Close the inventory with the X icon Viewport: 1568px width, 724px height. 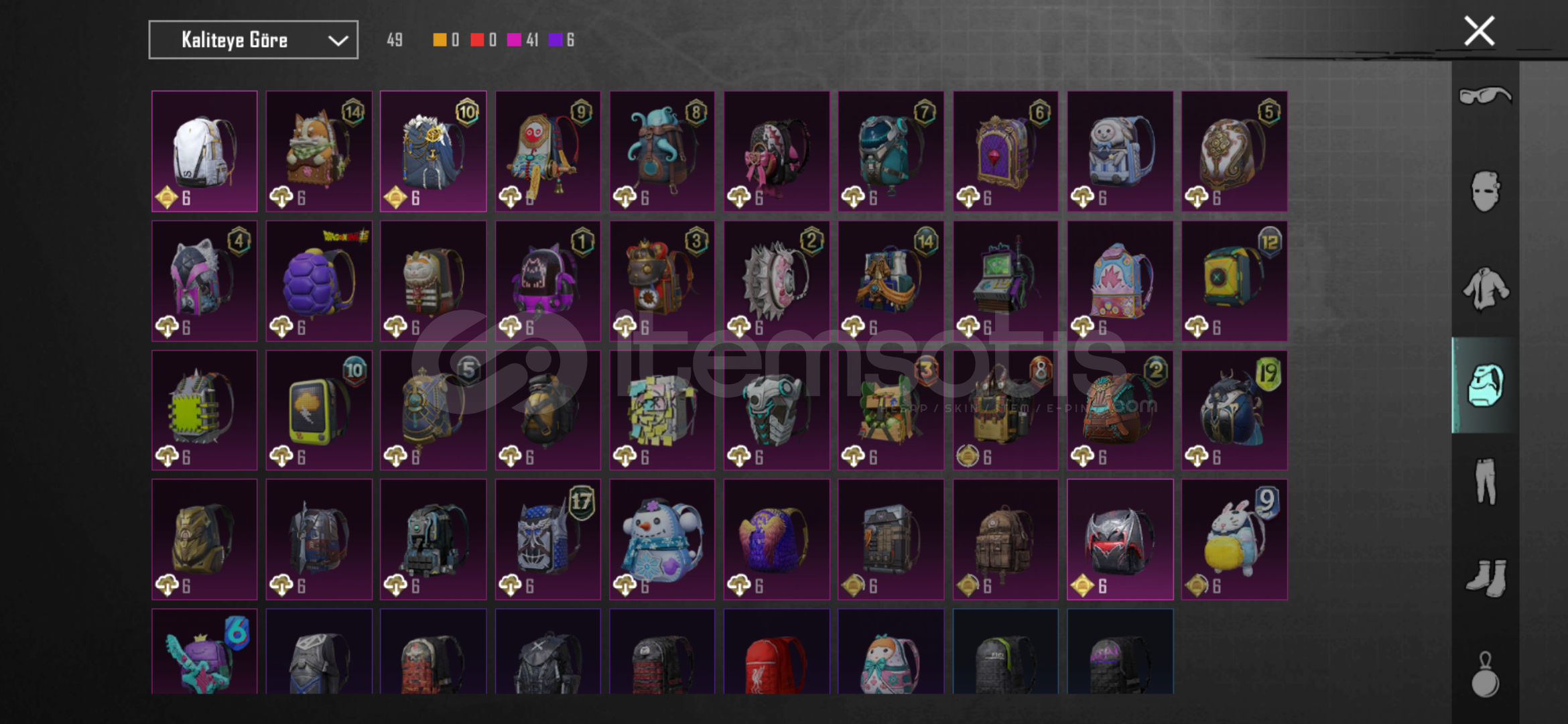coord(1479,31)
